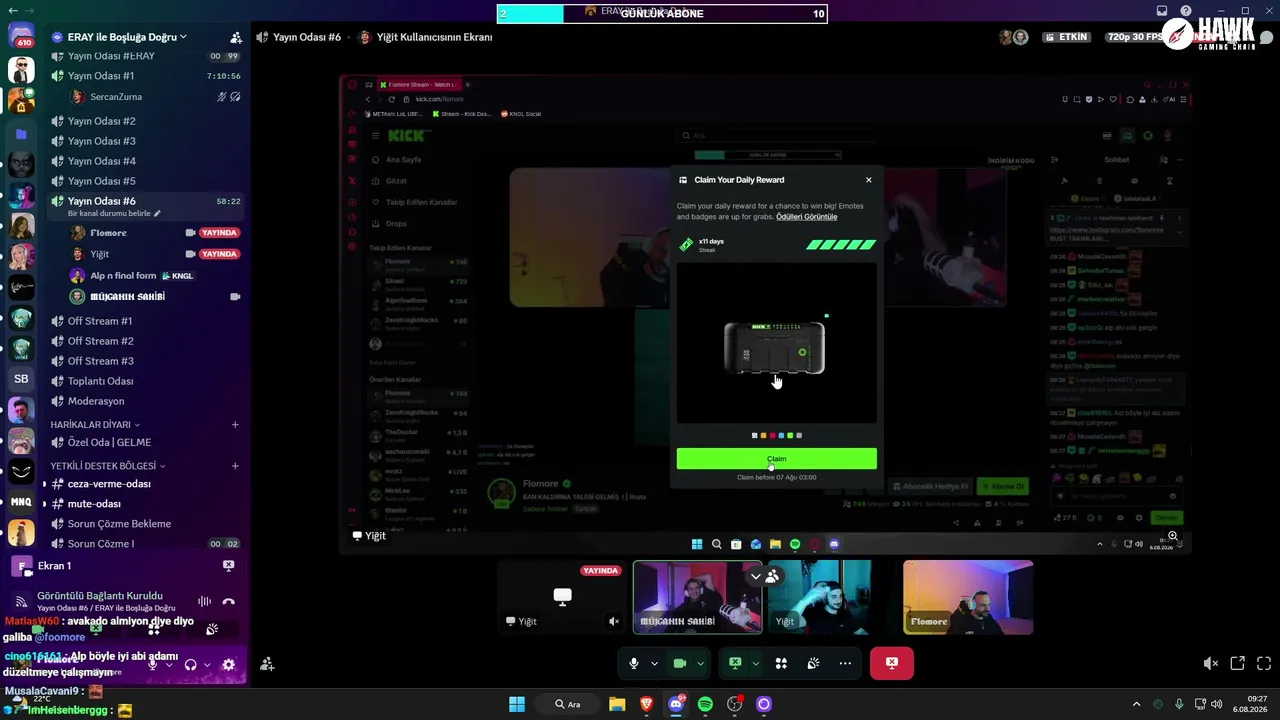Toggle screen share in the call control bar
The image size is (1280, 720).
[x=735, y=663]
